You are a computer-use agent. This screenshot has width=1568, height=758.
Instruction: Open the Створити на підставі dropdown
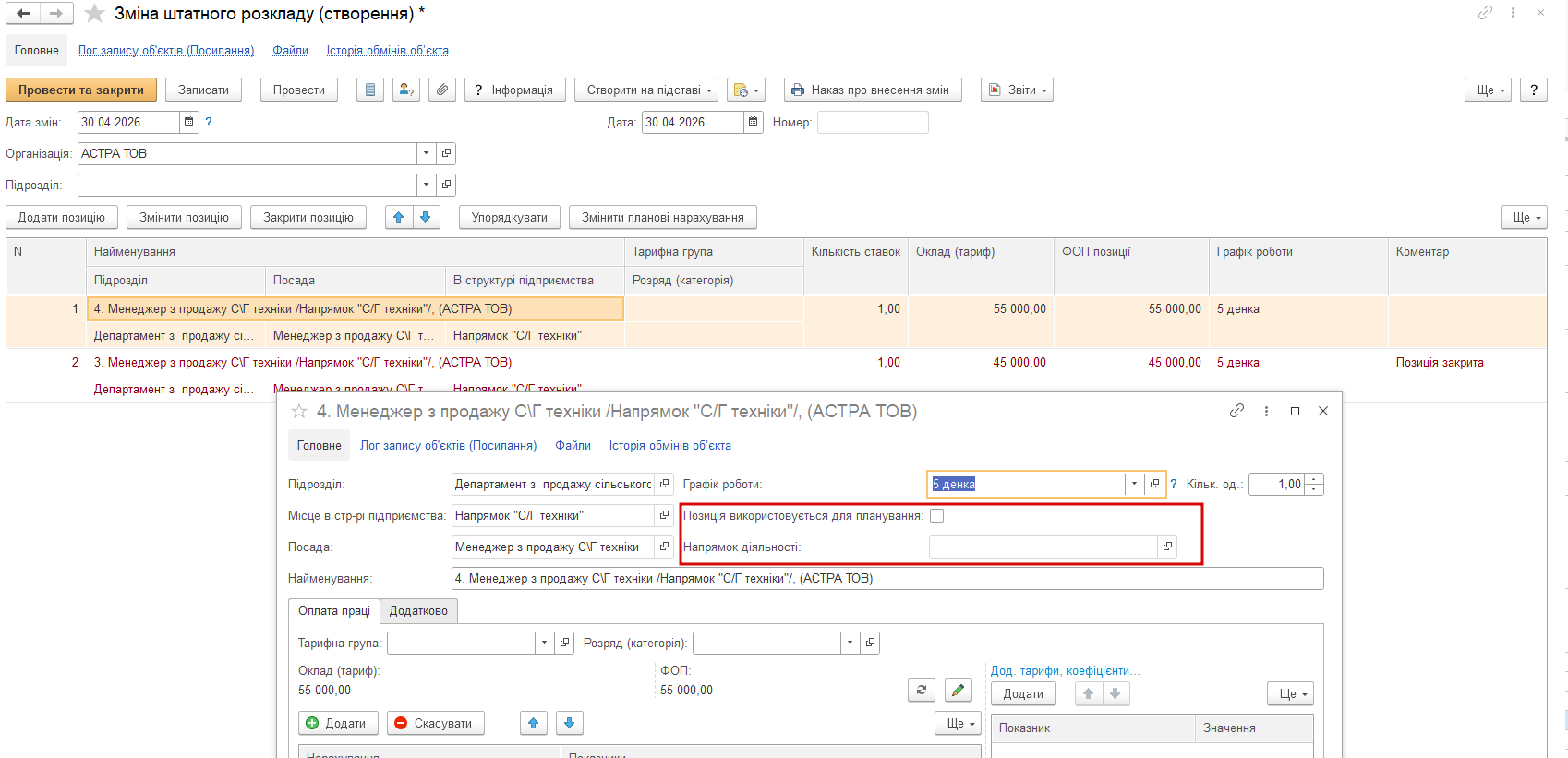point(646,90)
